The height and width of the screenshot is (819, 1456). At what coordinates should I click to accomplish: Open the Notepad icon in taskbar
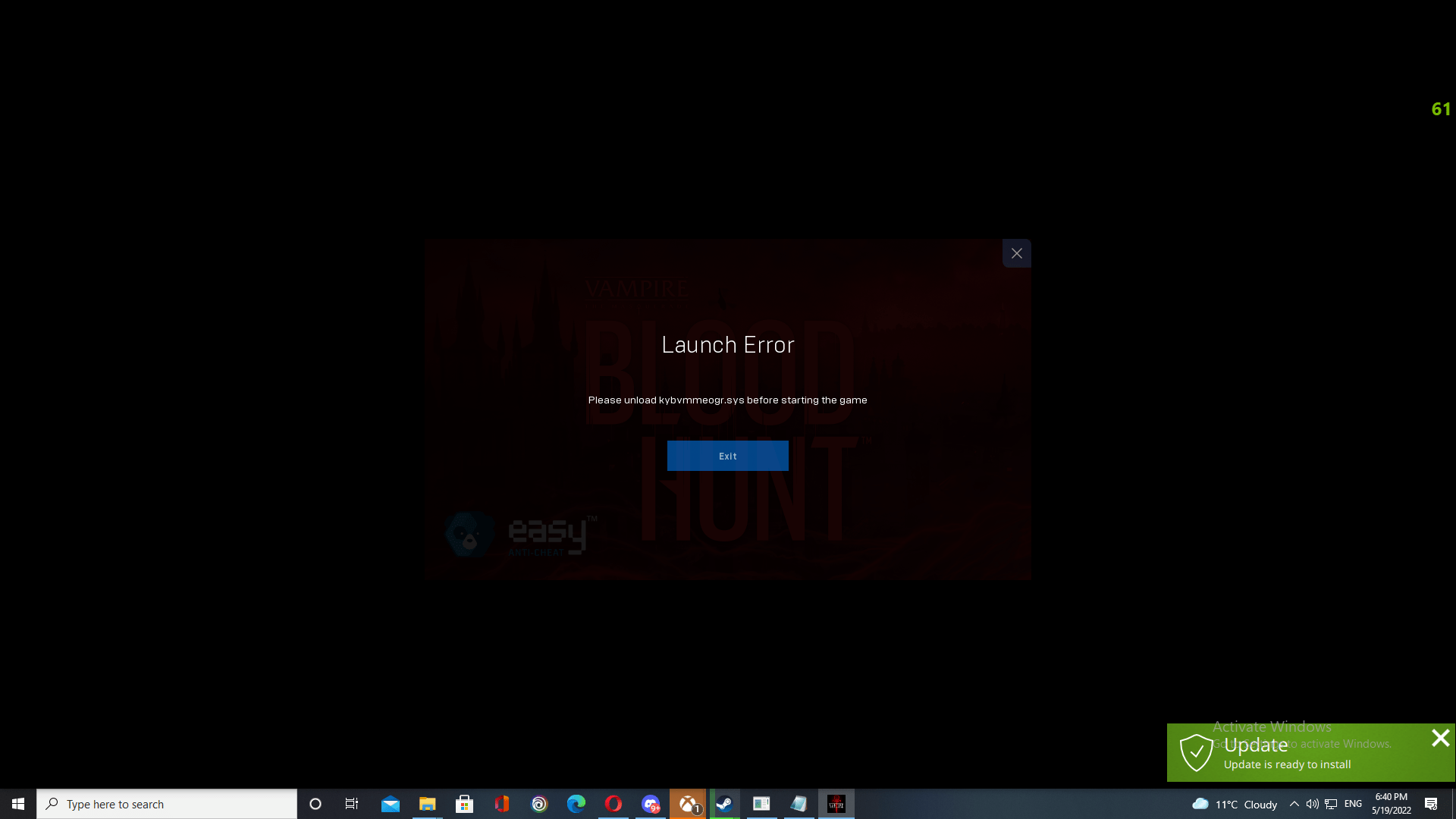[x=799, y=804]
